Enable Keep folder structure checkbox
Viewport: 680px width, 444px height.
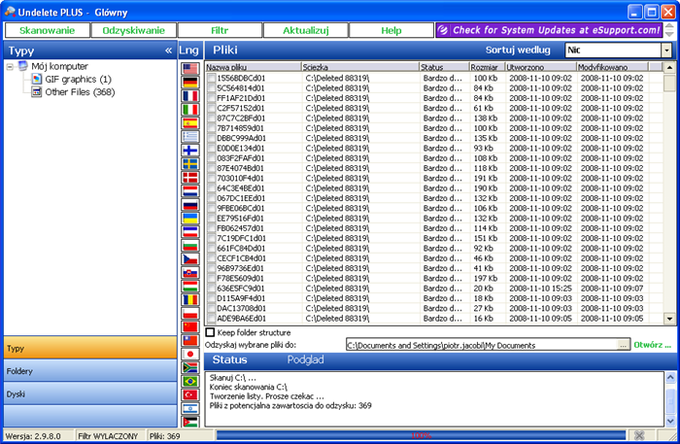pyautogui.click(x=210, y=333)
